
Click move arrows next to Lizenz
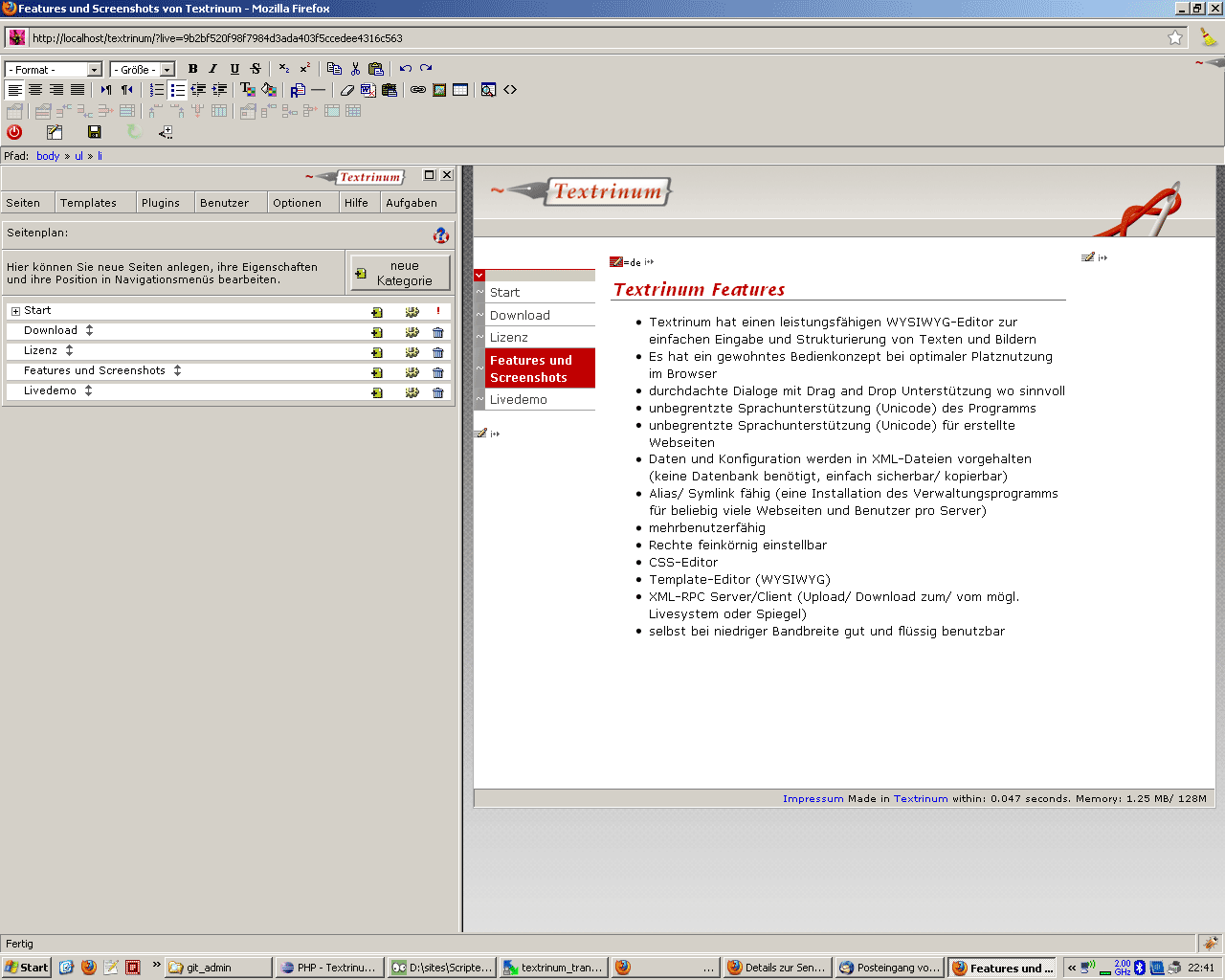tap(69, 350)
